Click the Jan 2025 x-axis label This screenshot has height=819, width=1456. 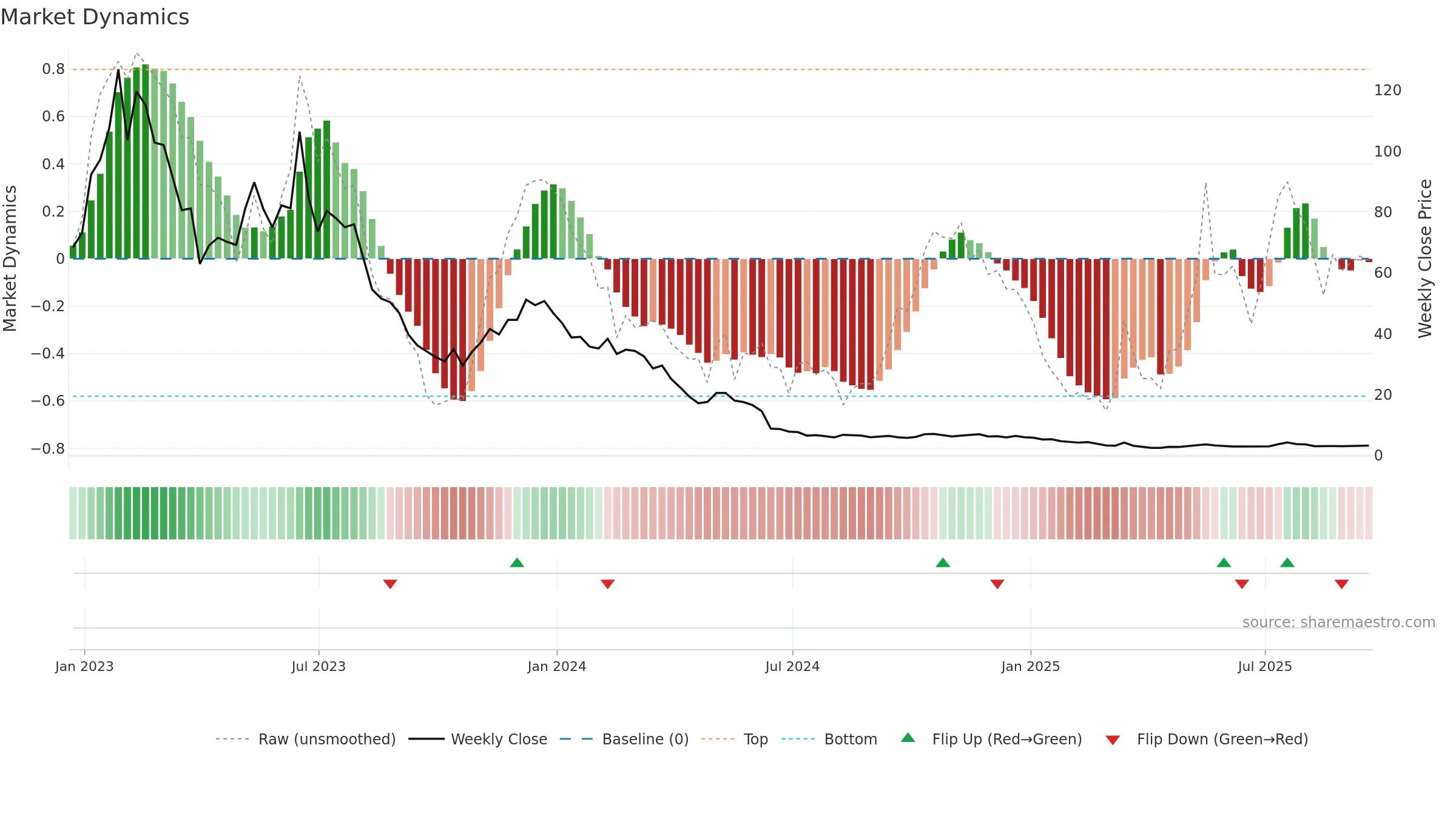point(1031,666)
